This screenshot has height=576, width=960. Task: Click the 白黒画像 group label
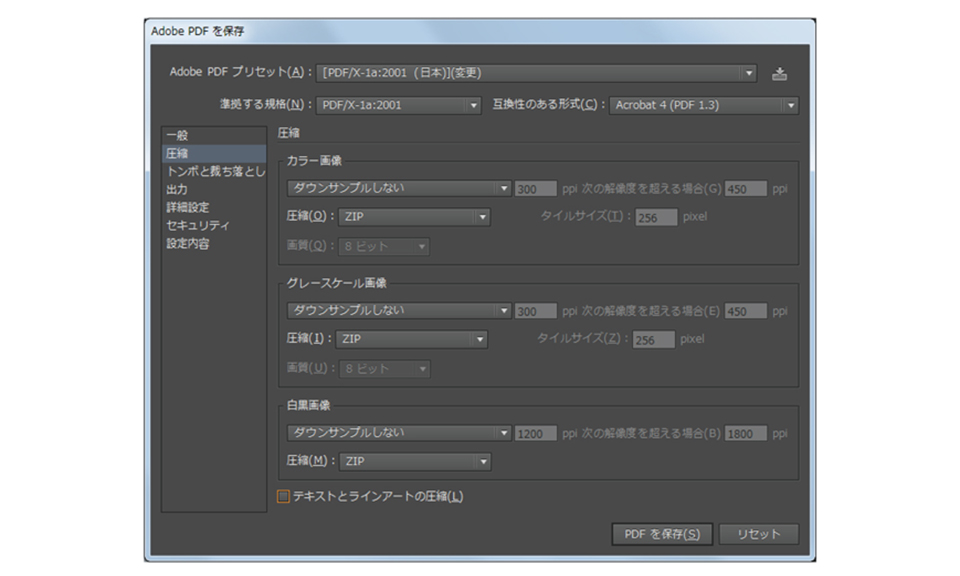coord(309,406)
